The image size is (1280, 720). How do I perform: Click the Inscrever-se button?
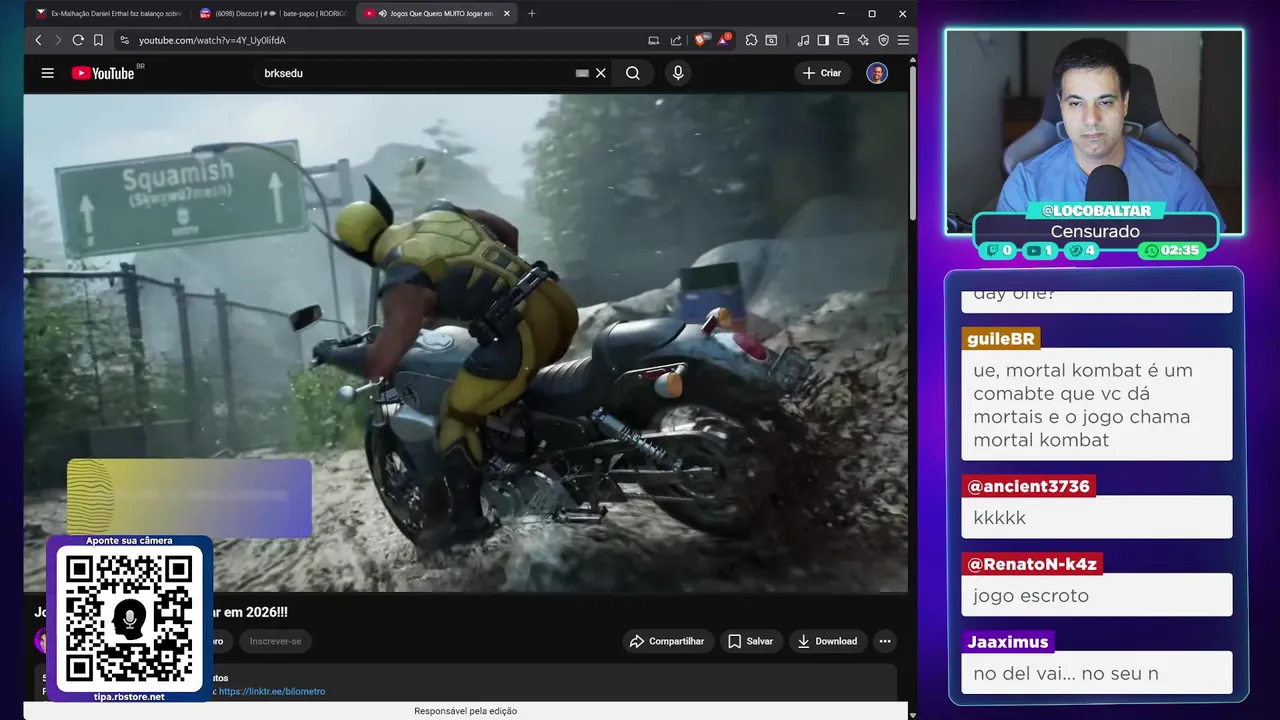(275, 641)
